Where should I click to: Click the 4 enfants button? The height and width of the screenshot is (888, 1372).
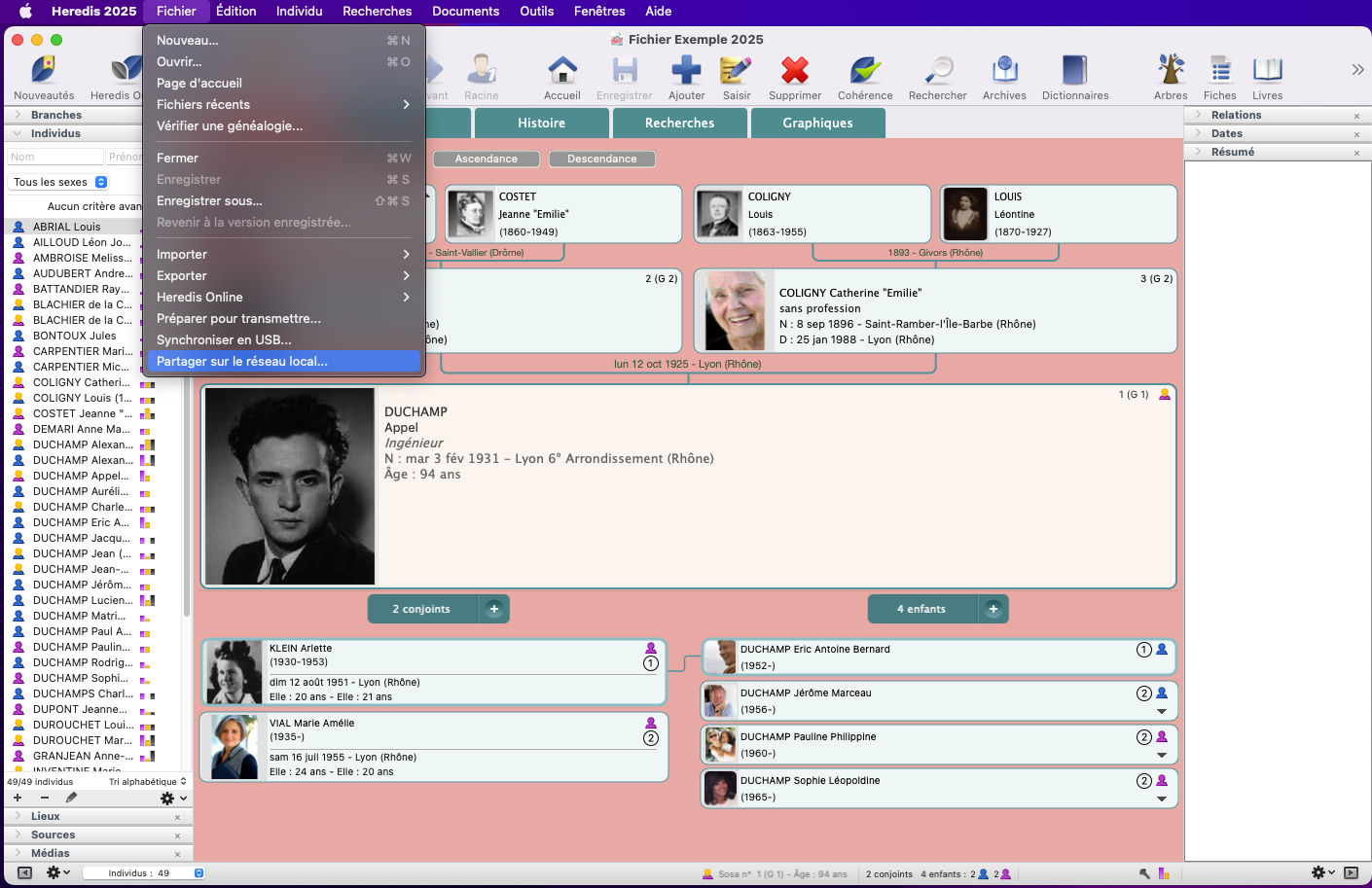pyautogui.click(x=921, y=609)
